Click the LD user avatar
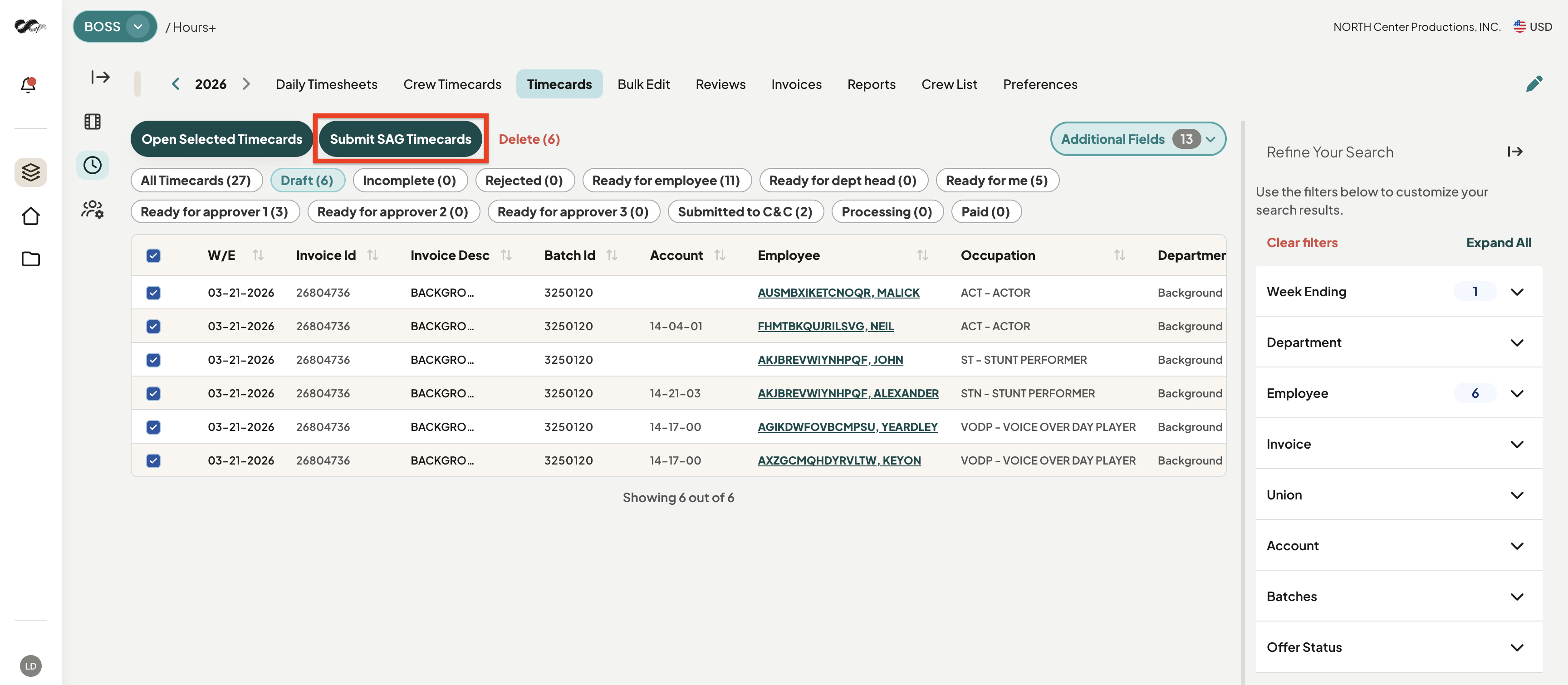The height and width of the screenshot is (685, 1568). 30,665
